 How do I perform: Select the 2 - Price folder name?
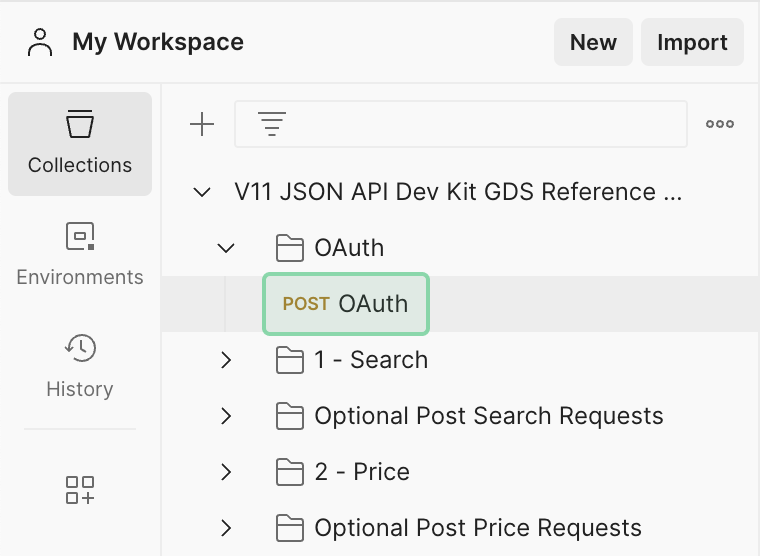coord(362,472)
